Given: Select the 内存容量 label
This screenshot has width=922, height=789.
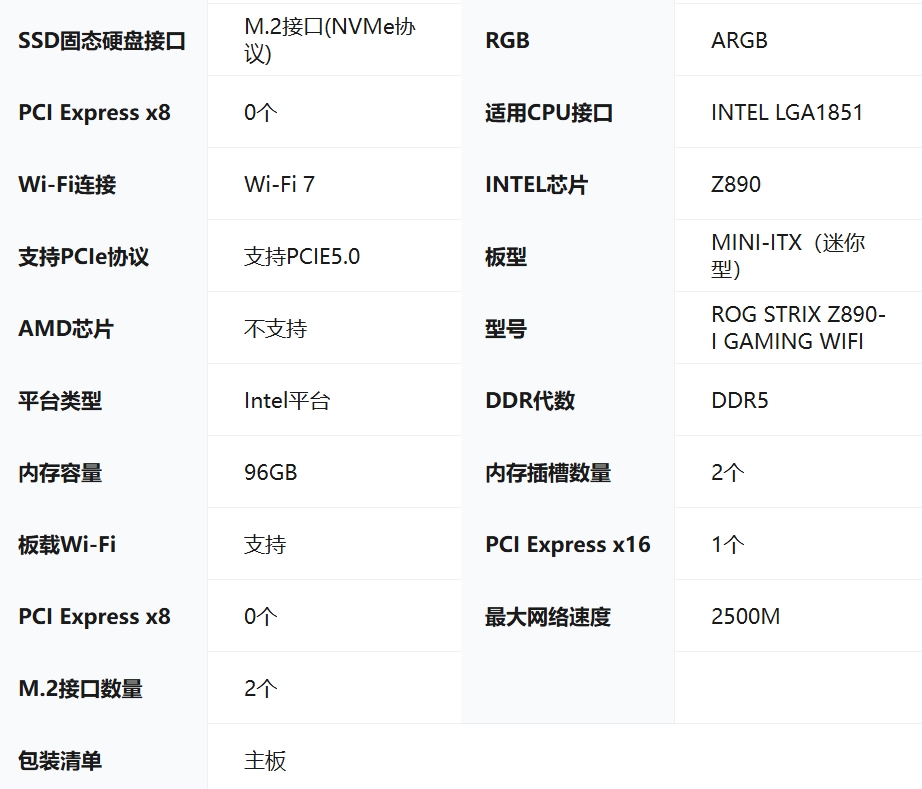Looking at the screenshot, I should (60, 473).
